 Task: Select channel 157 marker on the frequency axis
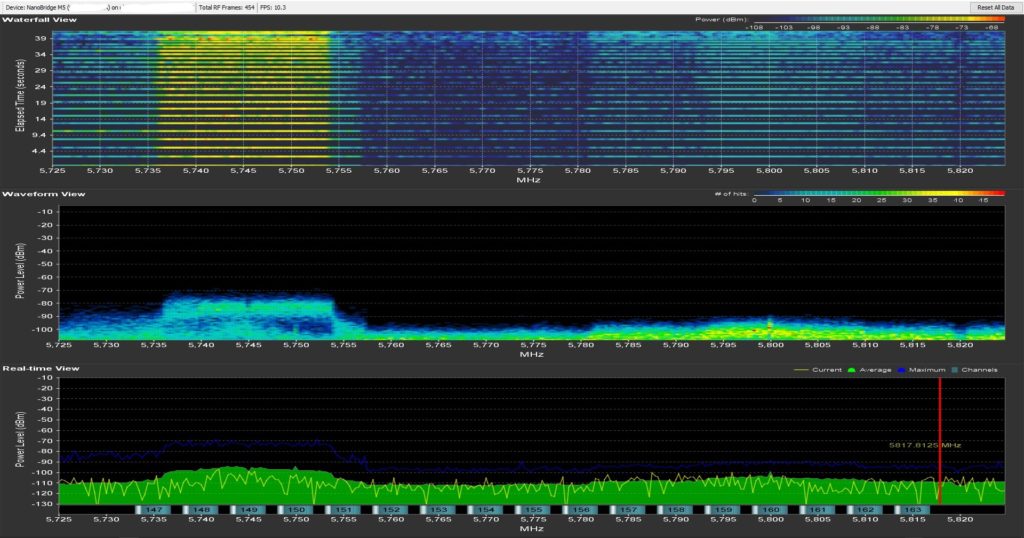pos(627,510)
